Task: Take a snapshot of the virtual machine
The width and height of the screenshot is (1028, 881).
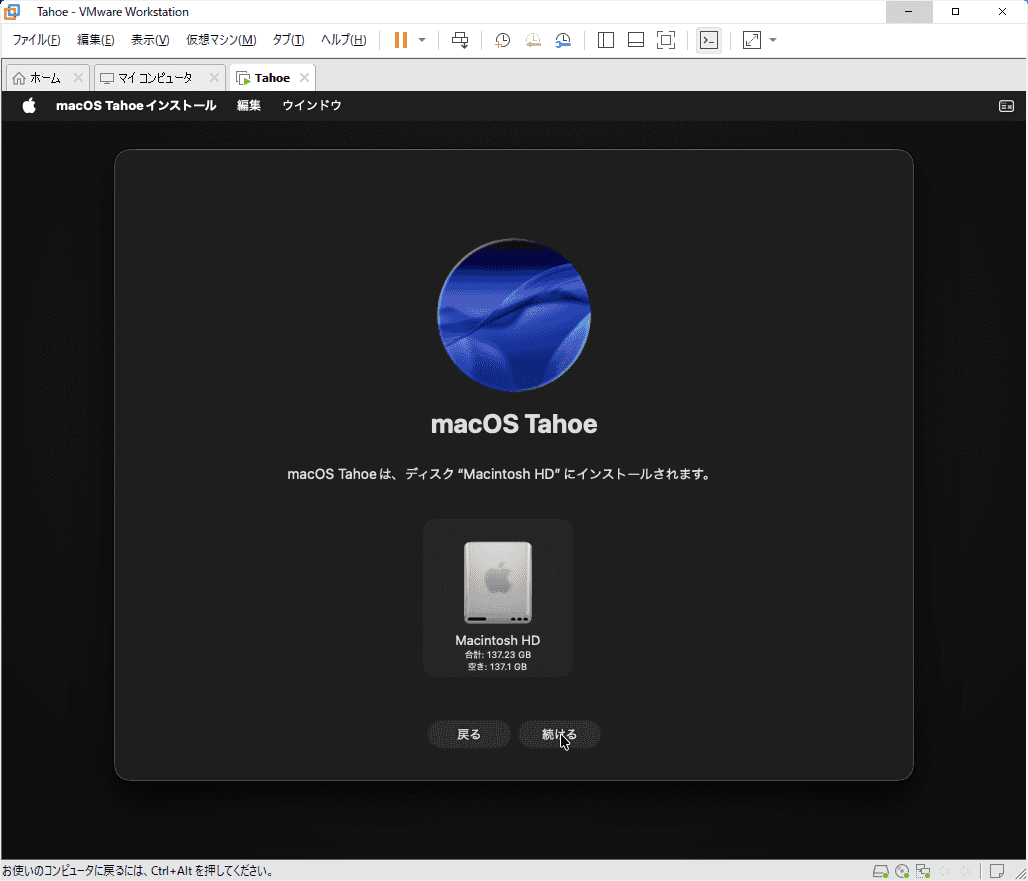Action: click(503, 40)
